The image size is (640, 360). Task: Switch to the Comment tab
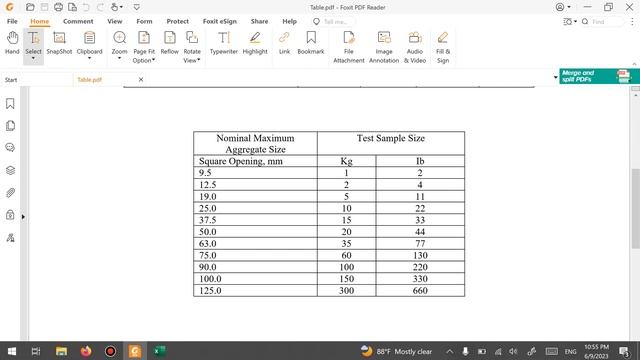[78, 21]
